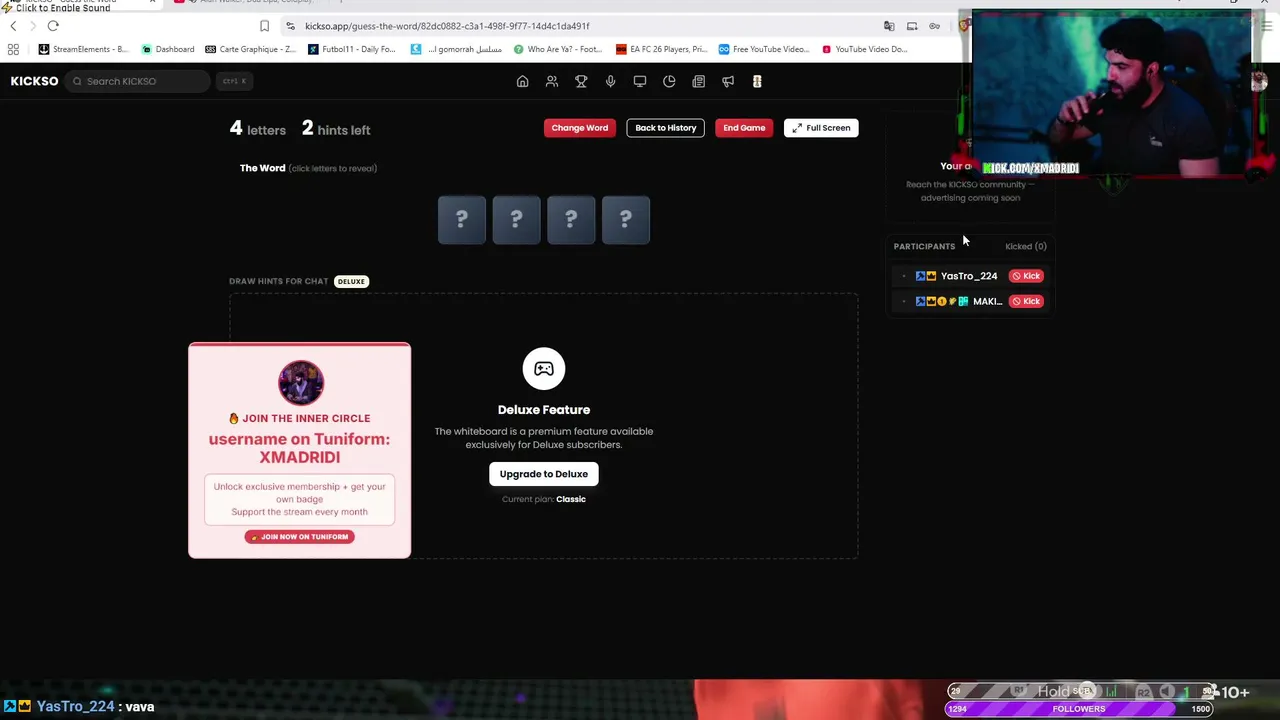Open the Carte Graphique bookmark
The height and width of the screenshot is (720, 1280).
coord(250,49)
